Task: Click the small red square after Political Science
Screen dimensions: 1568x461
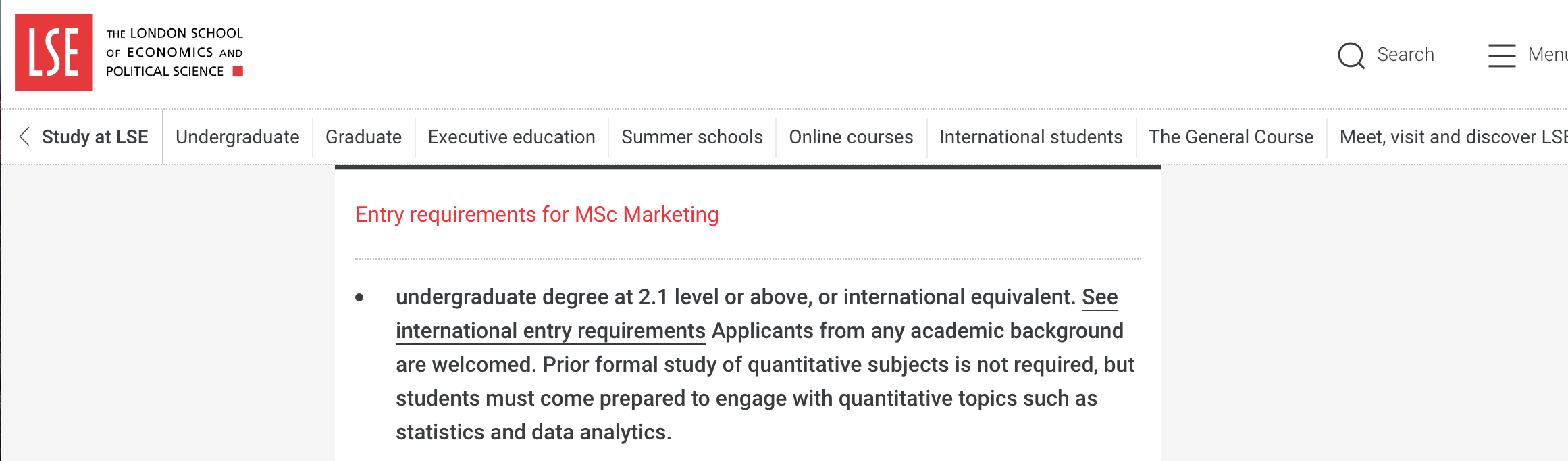Action: [238, 72]
